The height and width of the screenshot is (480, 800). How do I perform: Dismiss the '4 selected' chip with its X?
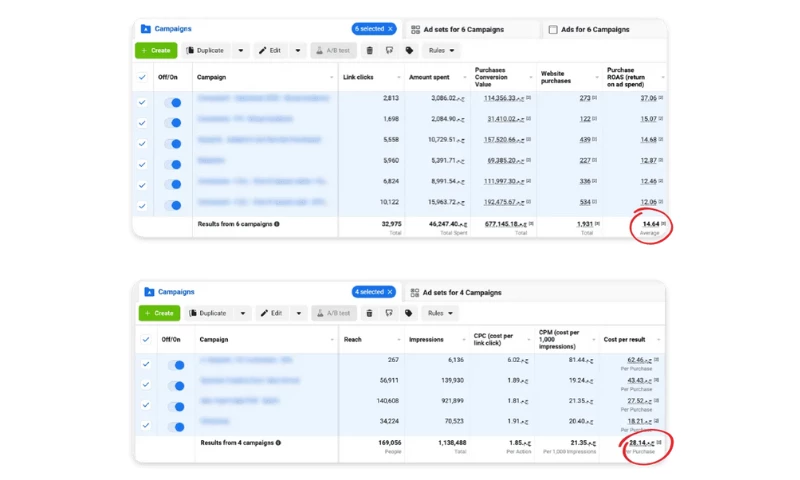click(391, 292)
